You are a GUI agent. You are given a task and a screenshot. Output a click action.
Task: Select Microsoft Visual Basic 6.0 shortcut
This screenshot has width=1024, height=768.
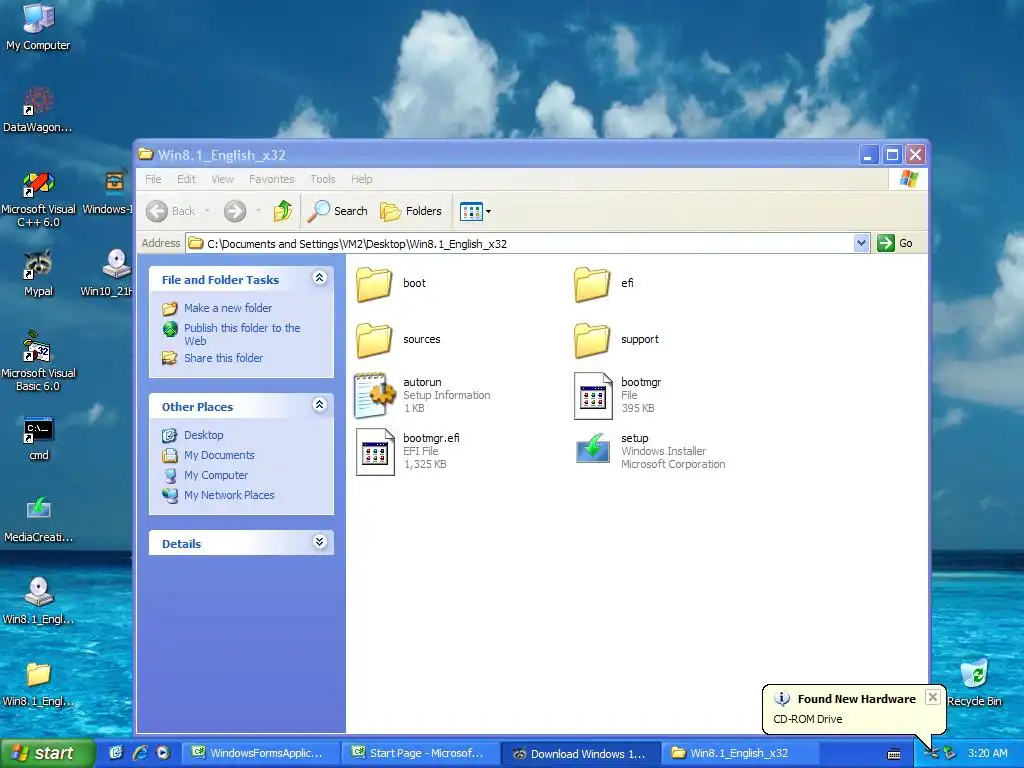click(x=39, y=362)
